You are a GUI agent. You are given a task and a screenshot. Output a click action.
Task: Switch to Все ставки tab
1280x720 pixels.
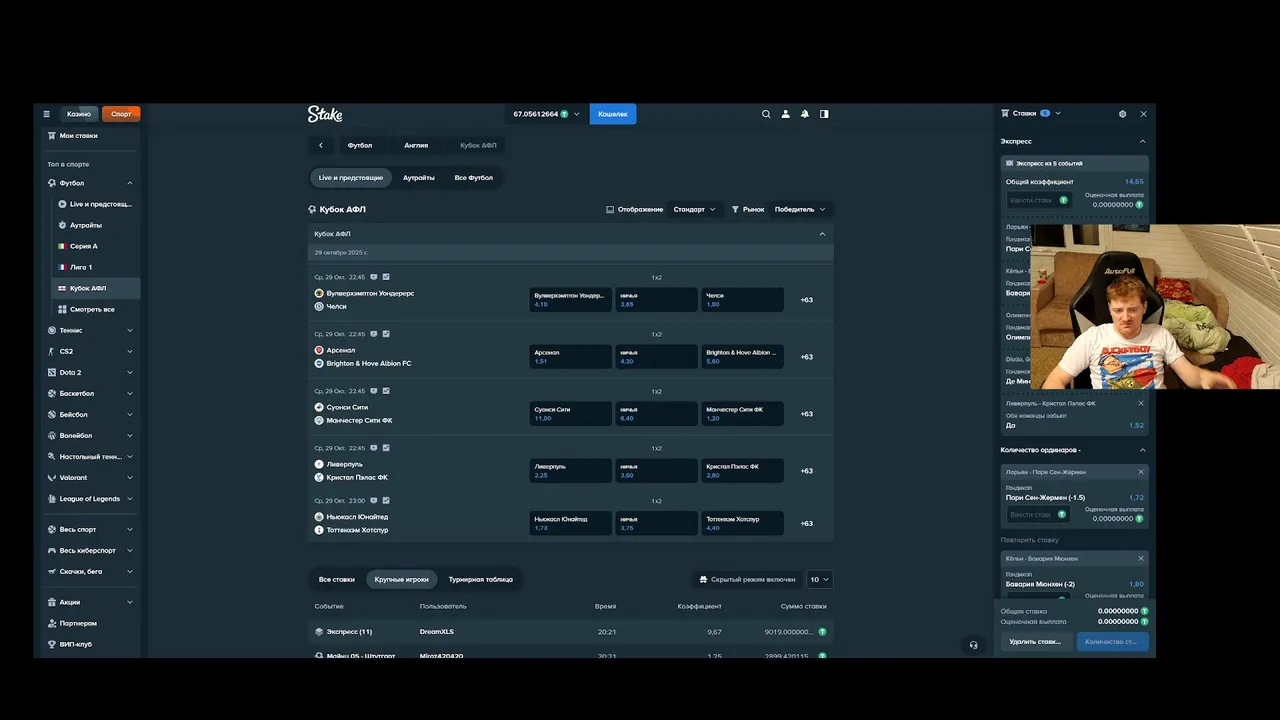337,579
